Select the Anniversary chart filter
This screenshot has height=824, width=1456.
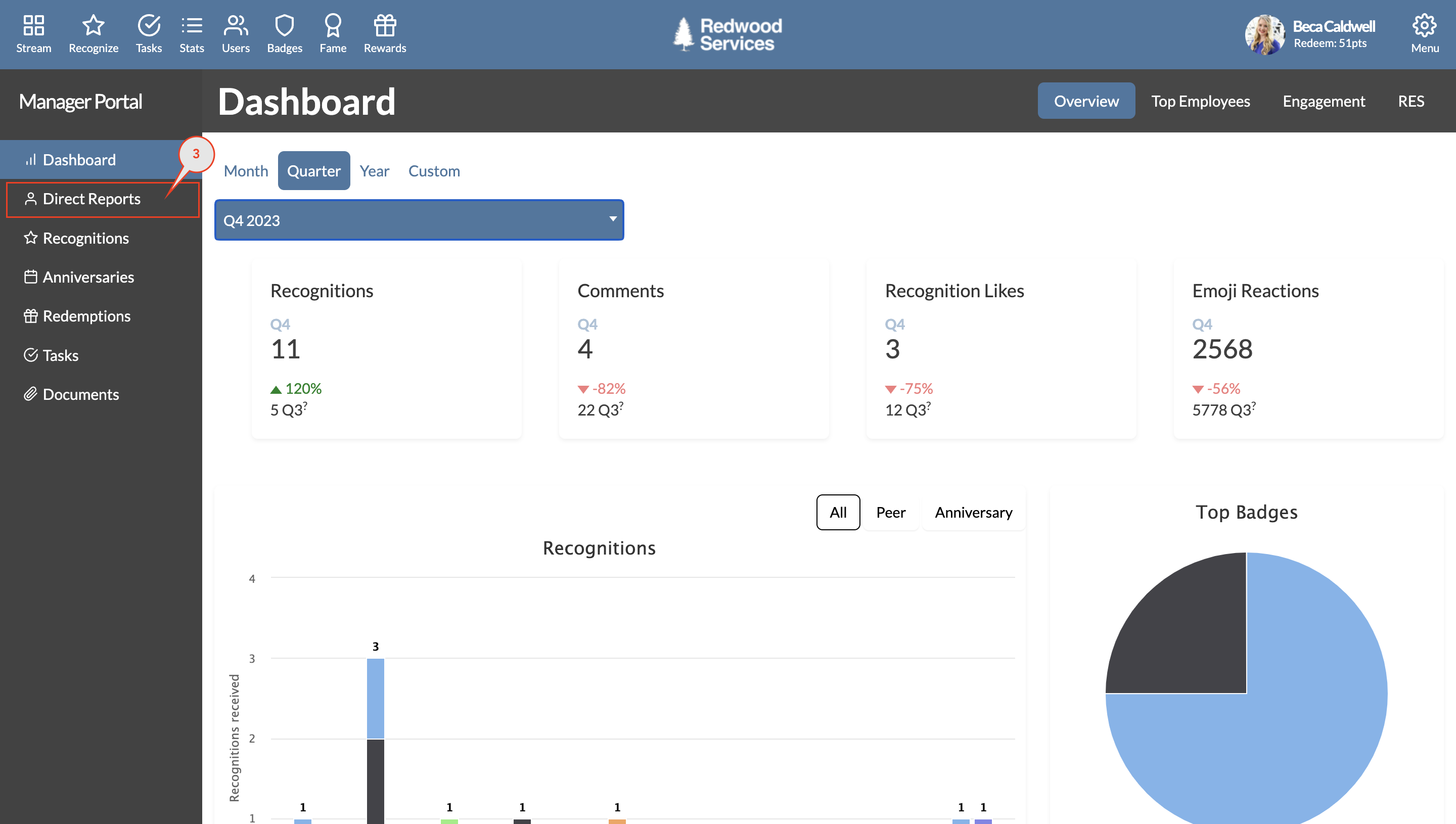(x=973, y=512)
